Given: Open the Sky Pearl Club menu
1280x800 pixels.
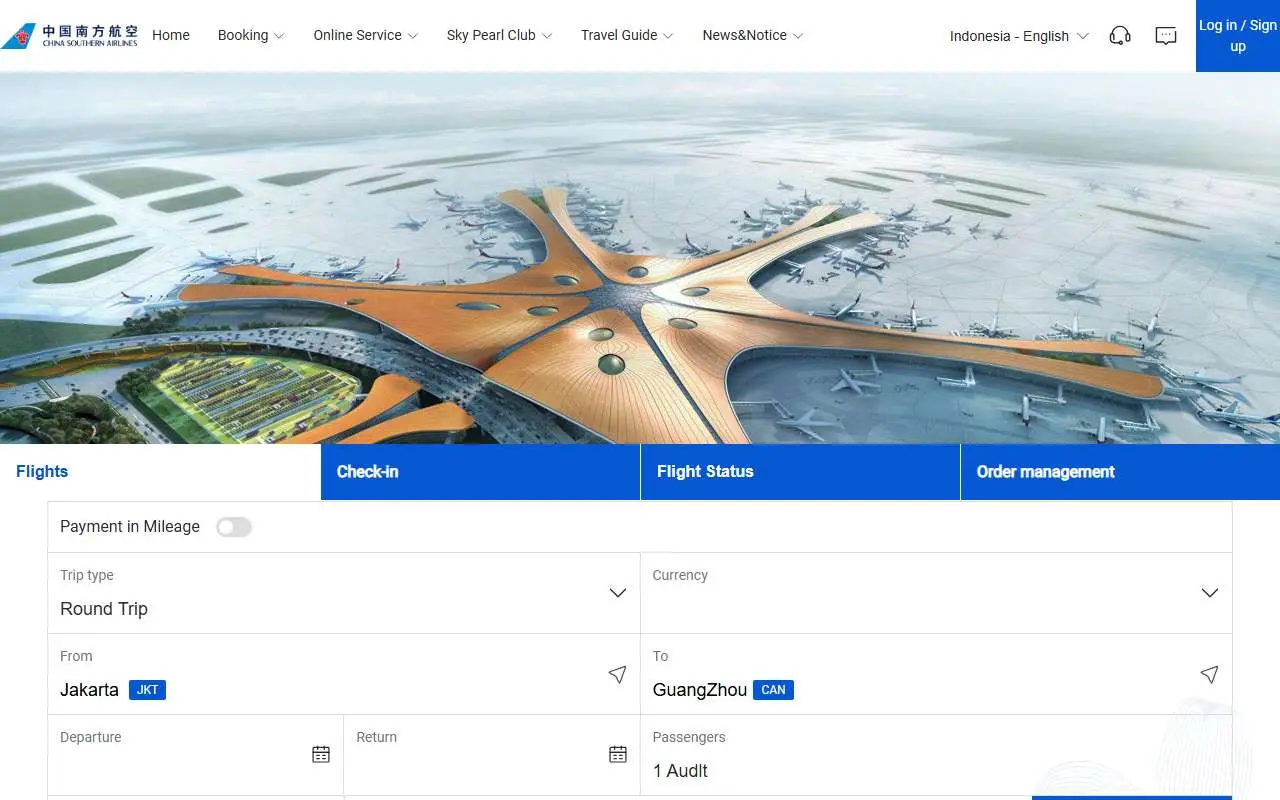Looking at the screenshot, I should click(499, 35).
